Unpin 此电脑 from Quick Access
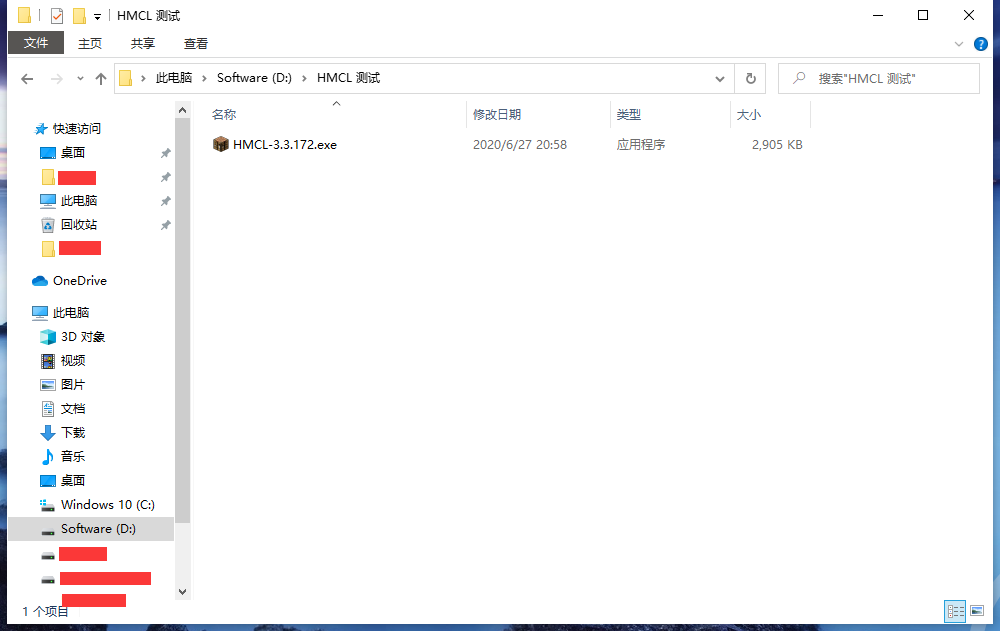 [166, 200]
